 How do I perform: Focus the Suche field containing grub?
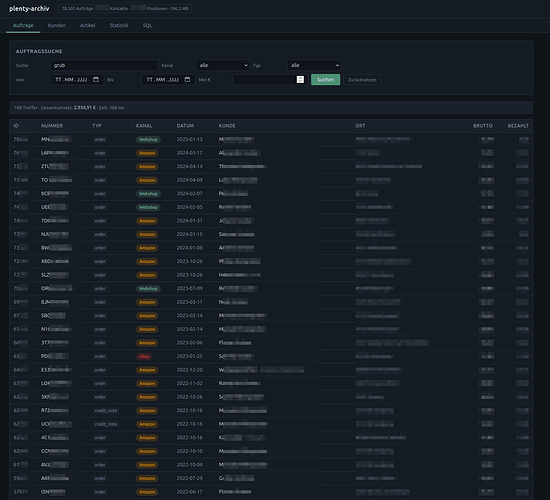[x=104, y=65]
